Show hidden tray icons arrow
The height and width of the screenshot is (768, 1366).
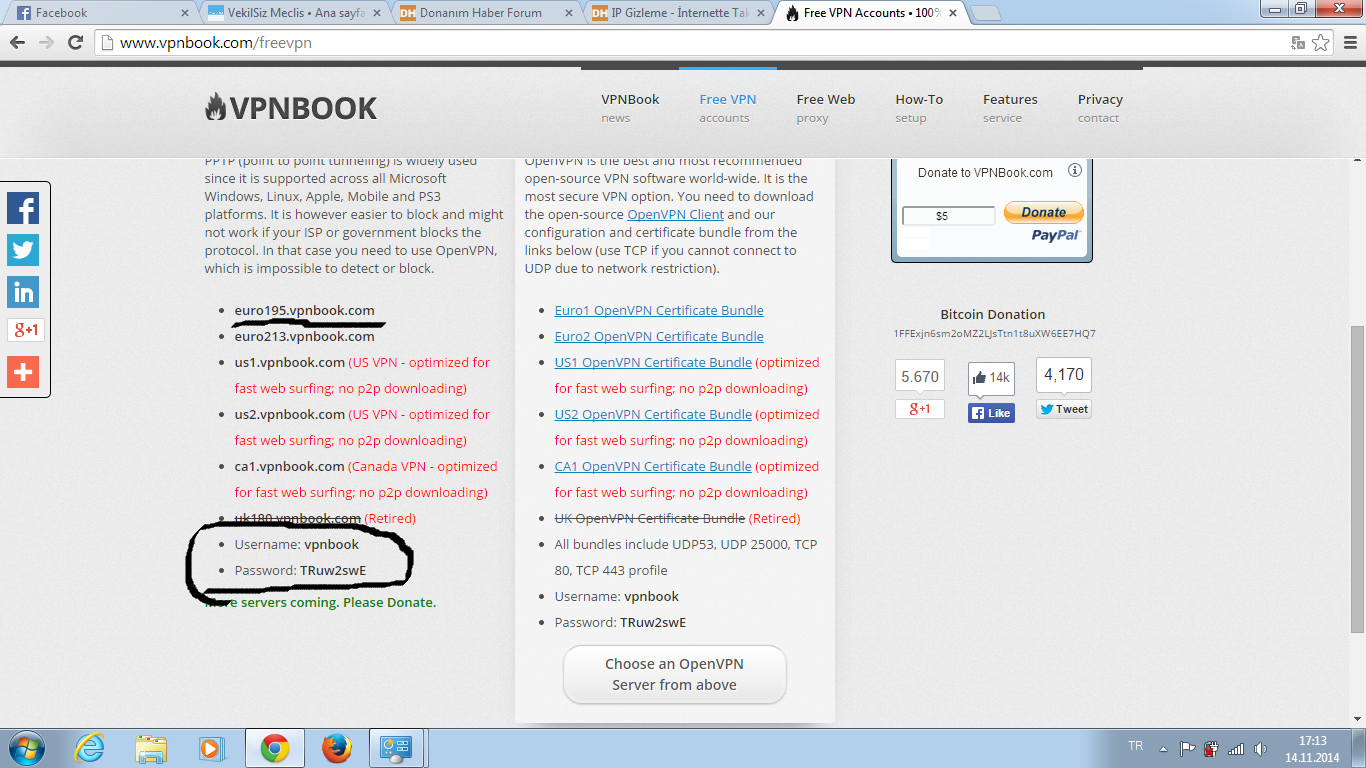coord(1163,748)
